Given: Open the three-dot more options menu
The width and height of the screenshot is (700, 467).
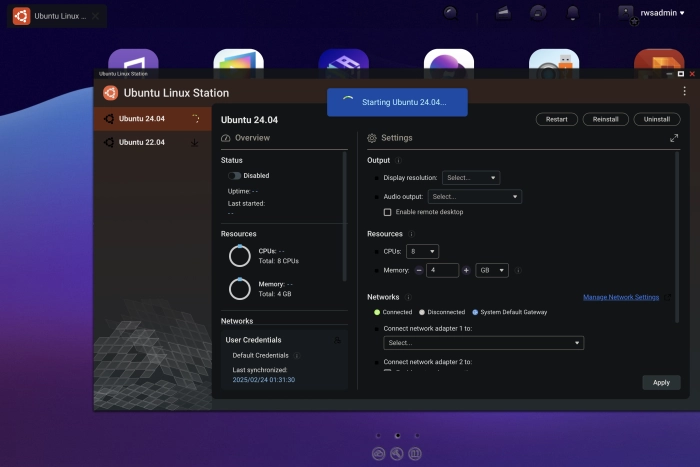Looking at the screenshot, I should (684, 91).
